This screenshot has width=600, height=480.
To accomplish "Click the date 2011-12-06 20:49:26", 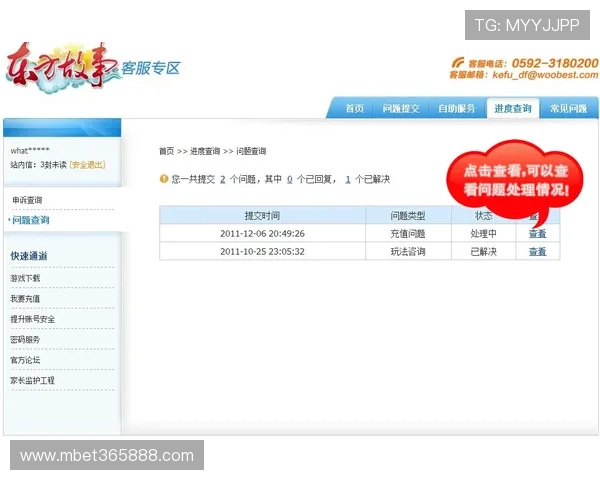I will pyautogui.click(x=262, y=233).
